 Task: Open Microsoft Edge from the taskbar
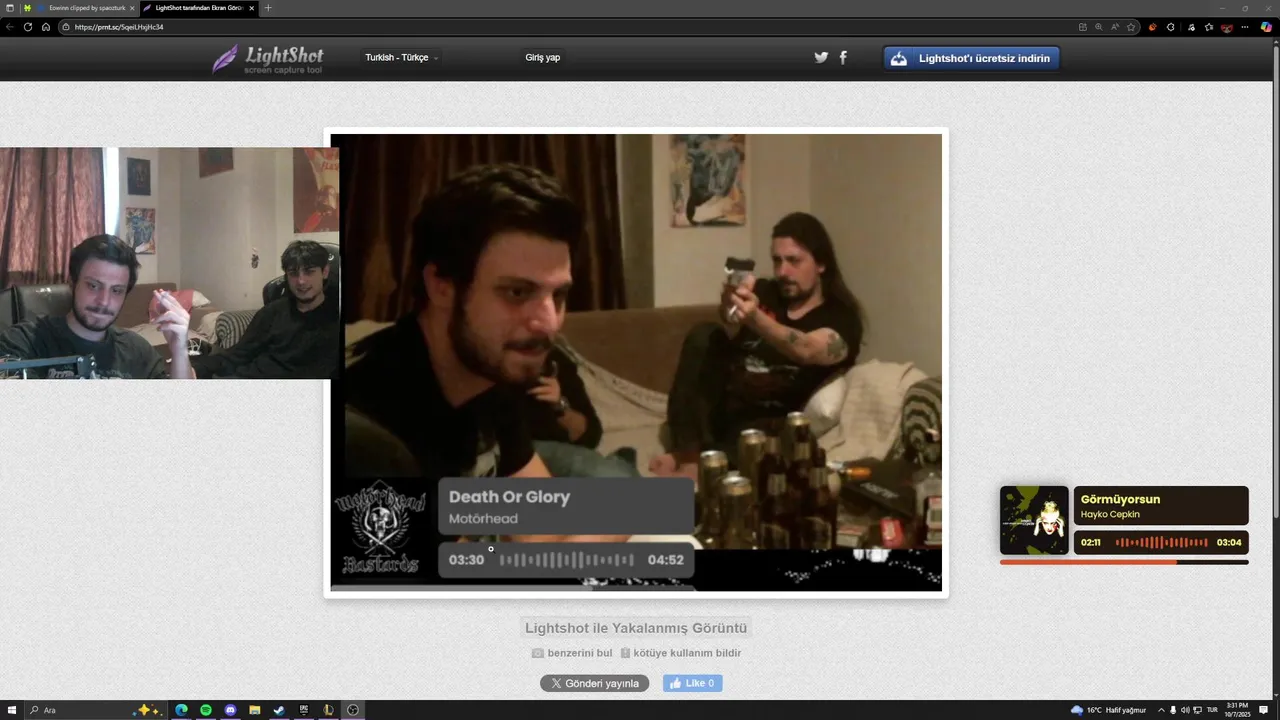pyautogui.click(x=182, y=710)
